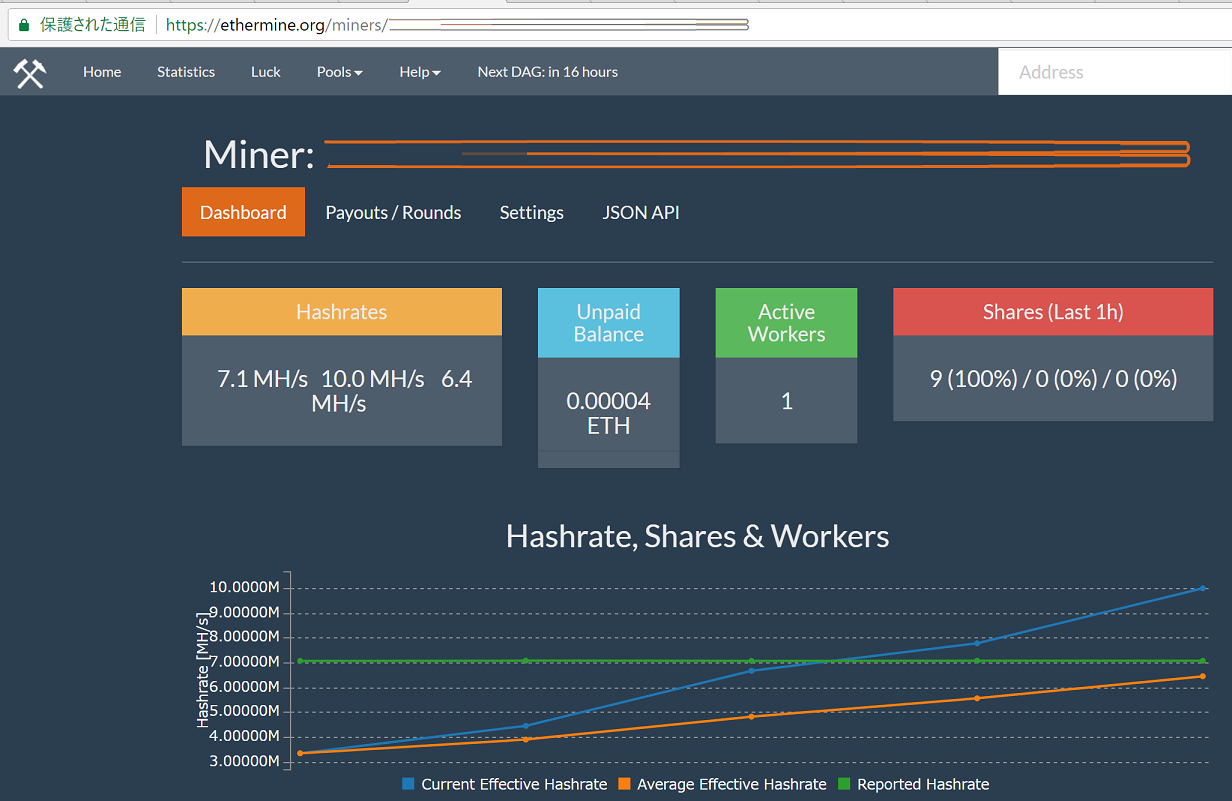The image size is (1232, 801).
Task: Click the Unpaid Balance panel header
Action: [608, 323]
